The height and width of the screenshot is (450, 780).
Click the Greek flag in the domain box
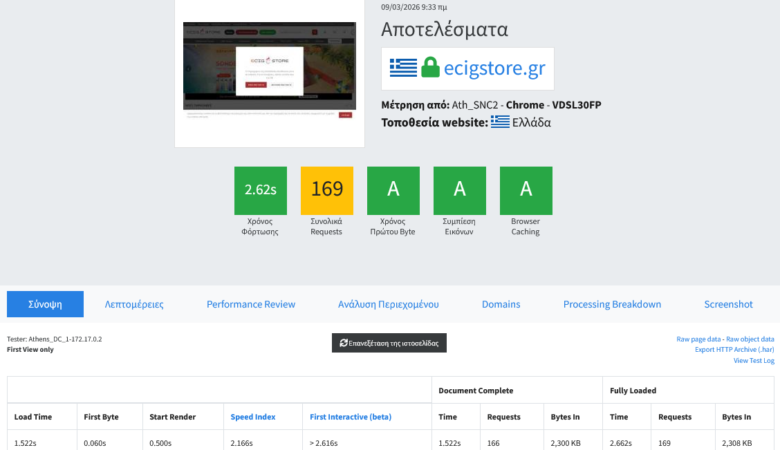coord(403,68)
